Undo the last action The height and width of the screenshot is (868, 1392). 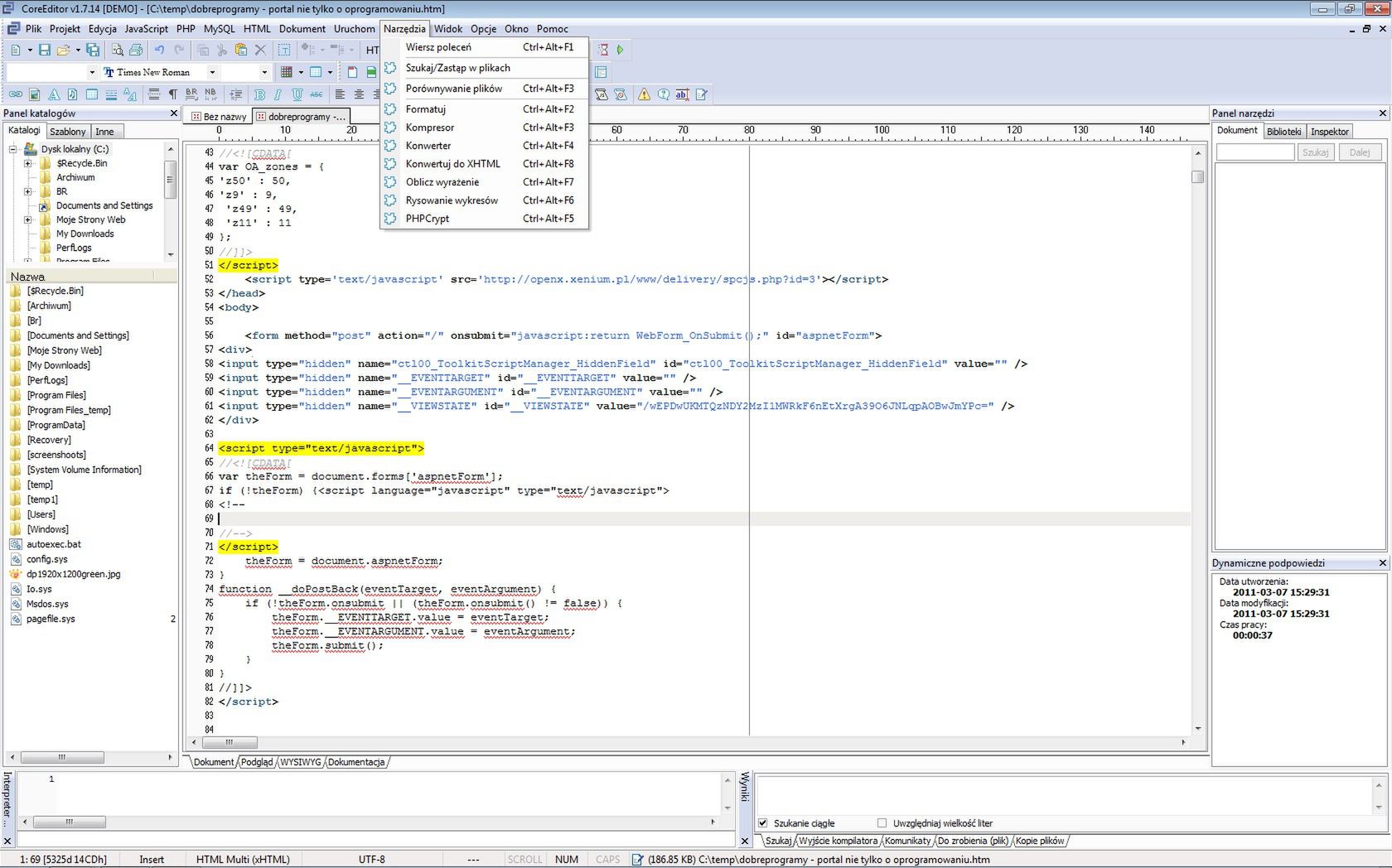pyautogui.click(x=159, y=51)
